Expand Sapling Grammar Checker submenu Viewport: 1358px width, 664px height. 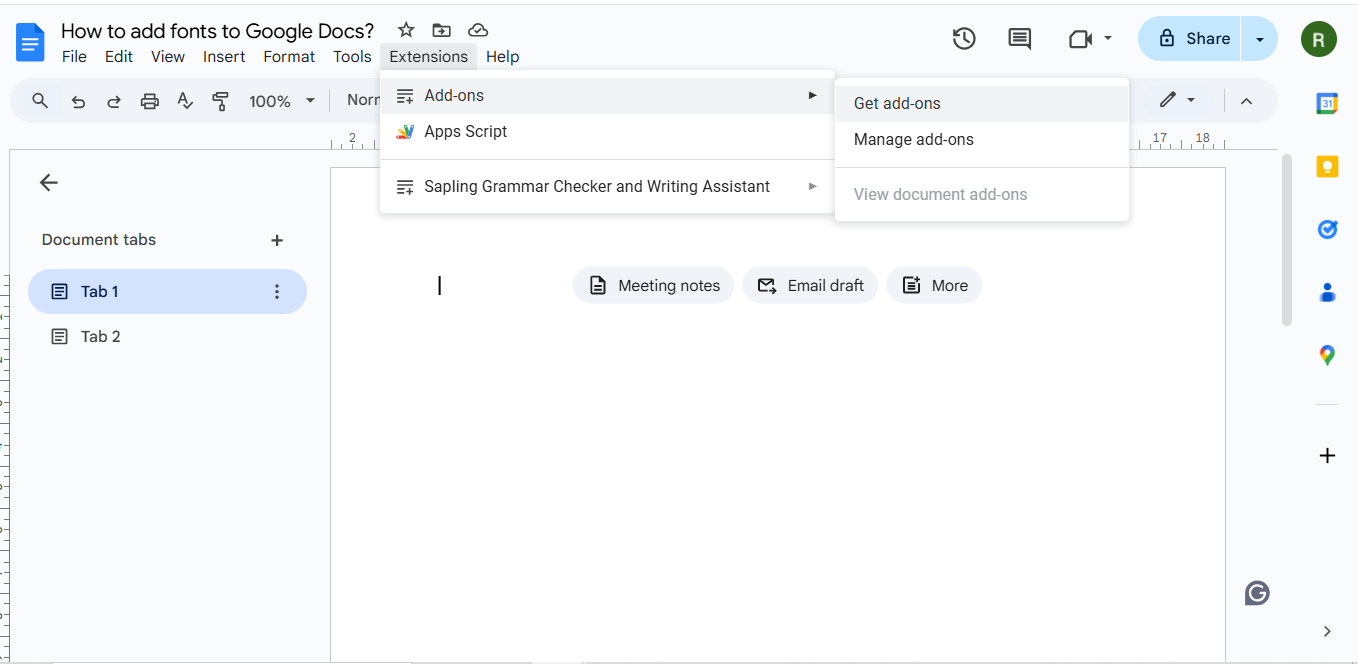pyautogui.click(x=607, y=187)
